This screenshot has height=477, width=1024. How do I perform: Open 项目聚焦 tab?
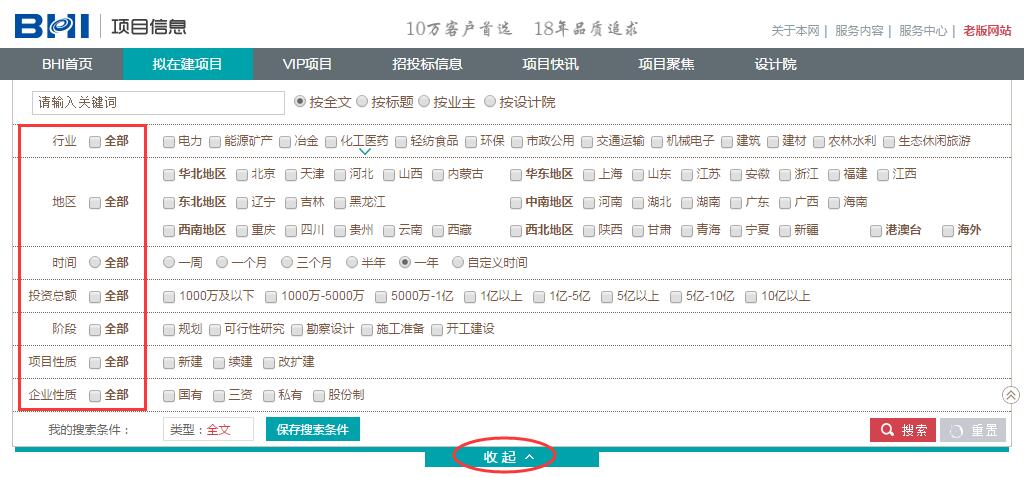click(666, 64)
